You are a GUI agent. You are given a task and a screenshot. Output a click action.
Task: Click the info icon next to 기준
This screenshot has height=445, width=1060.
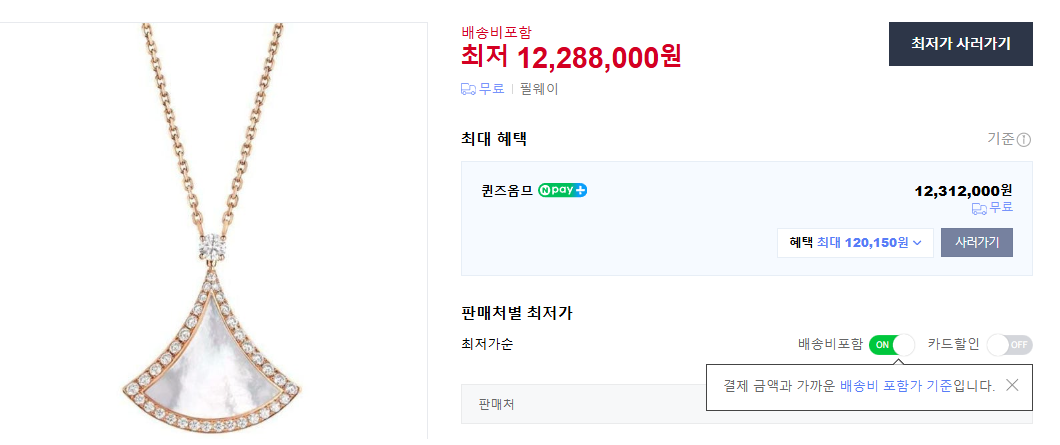point(1024,139)
